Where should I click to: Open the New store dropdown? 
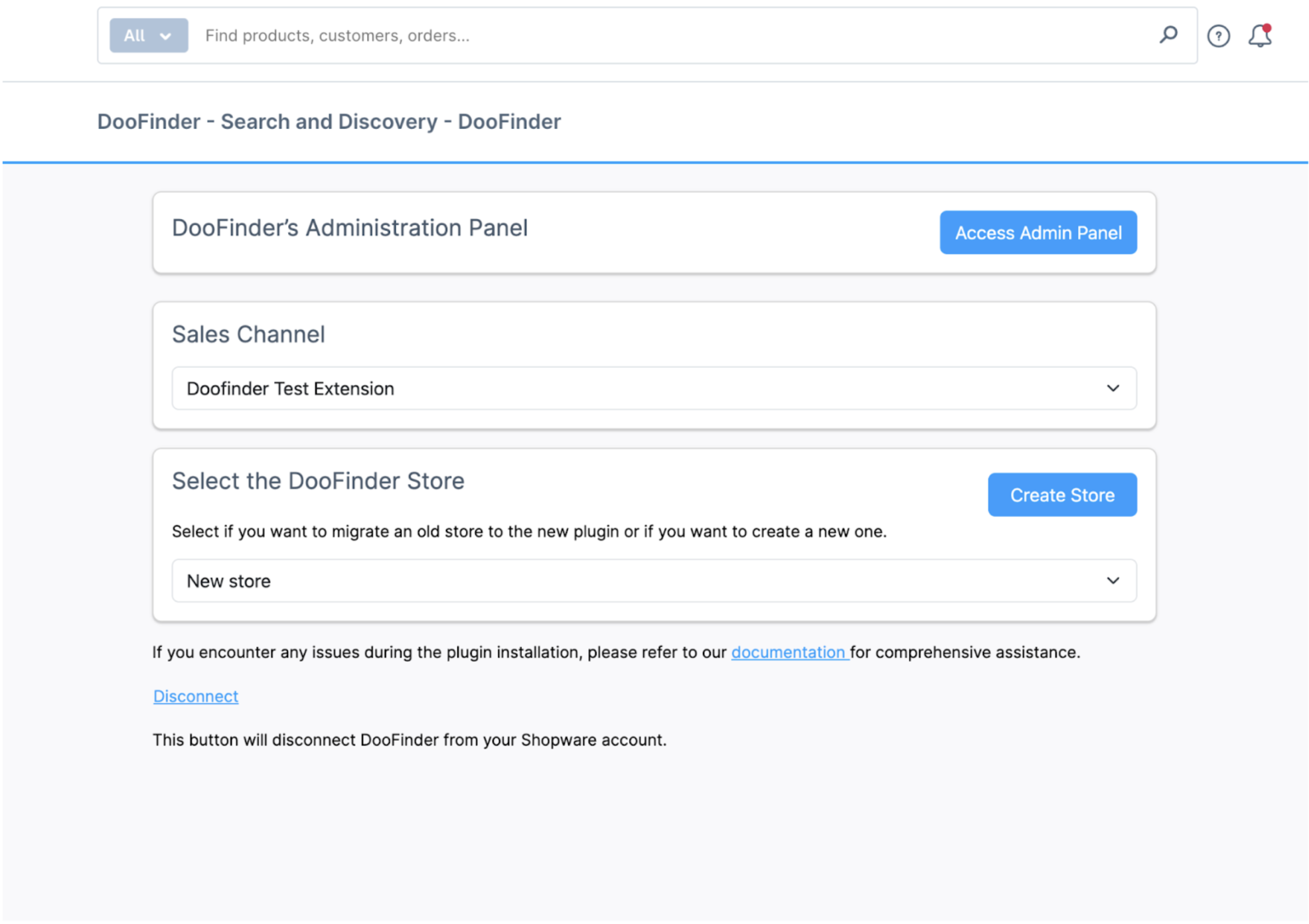pyautogui.click(x=654, y=580)
